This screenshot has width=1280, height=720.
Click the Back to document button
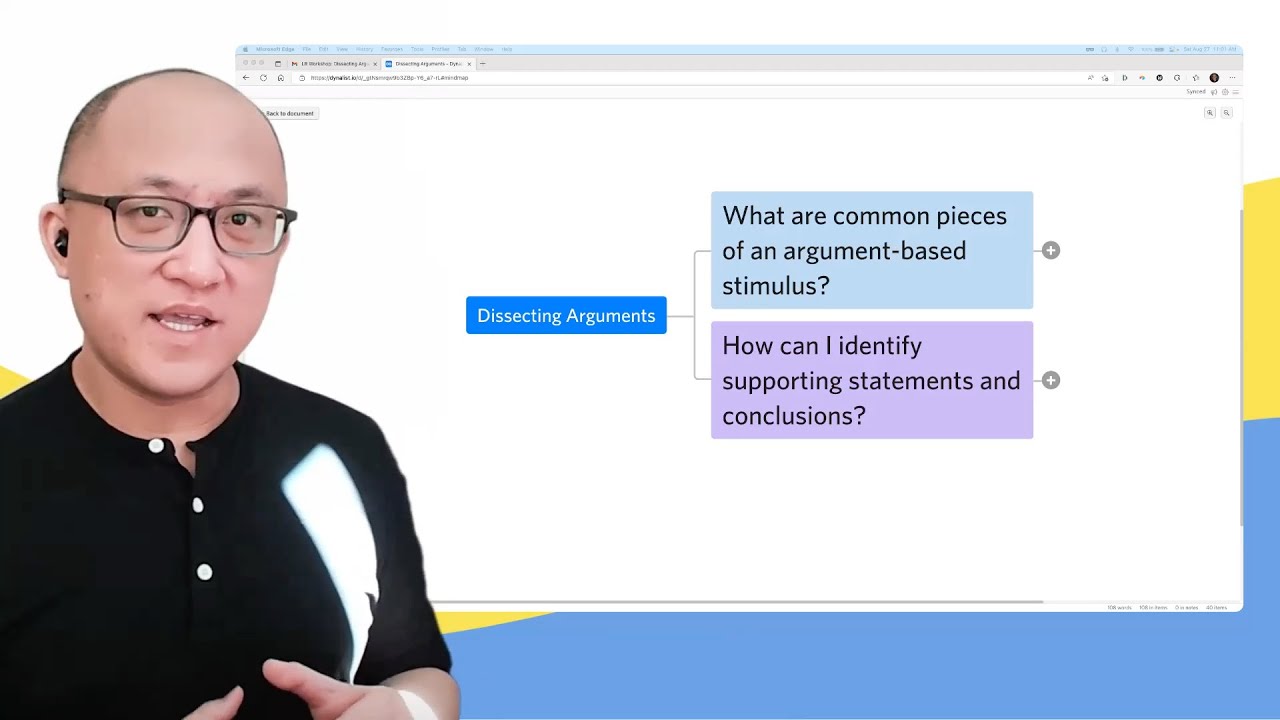tap(289, 113)
